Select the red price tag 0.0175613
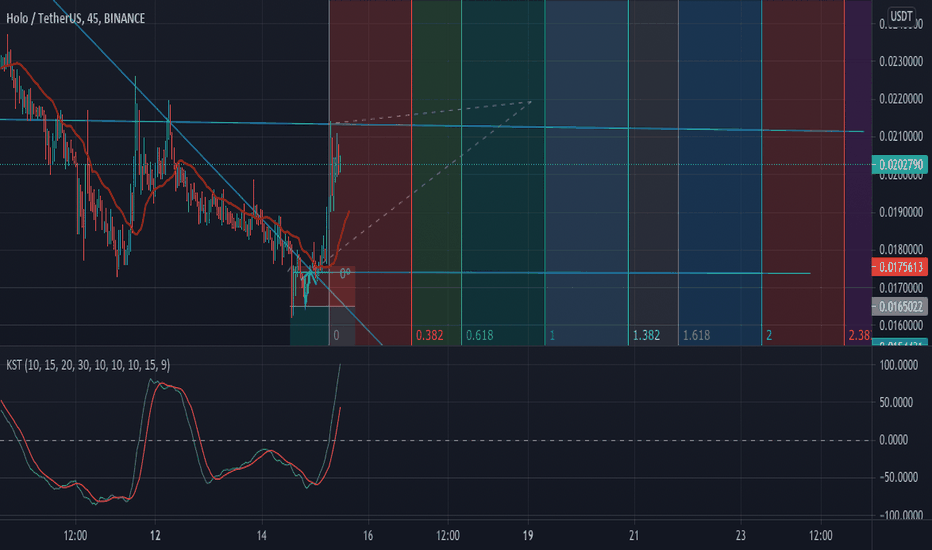The image size is (932, 550). click(900, 267)
